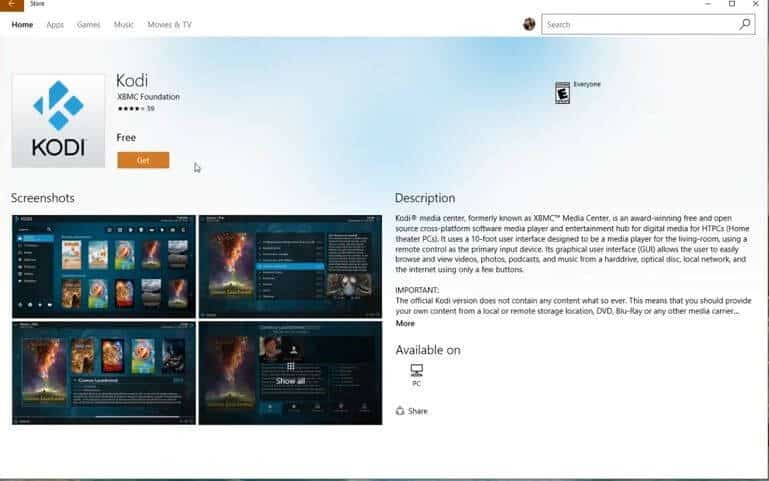This screenshot has height=481, width=769.
Task: Click the orange back arrow button
Action: 11,4
